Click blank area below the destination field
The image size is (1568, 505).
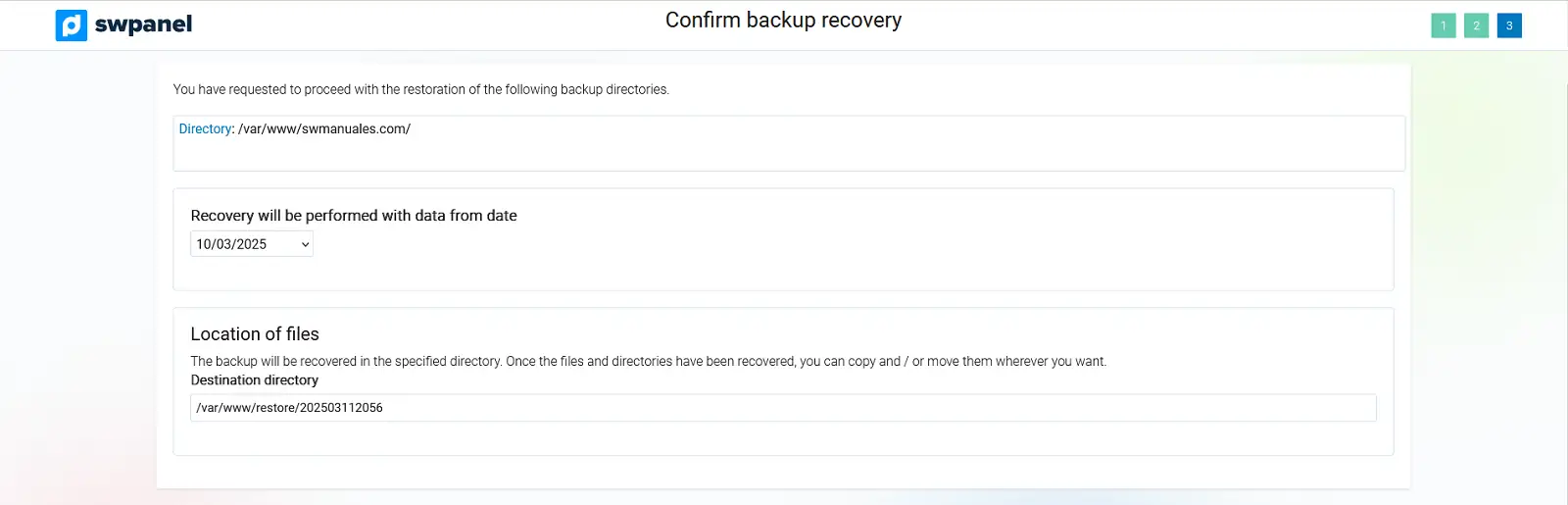782,438
